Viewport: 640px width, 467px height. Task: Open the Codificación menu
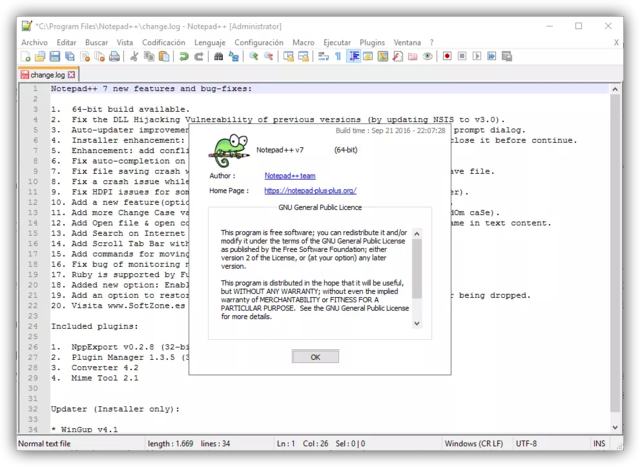click(163, 42)
